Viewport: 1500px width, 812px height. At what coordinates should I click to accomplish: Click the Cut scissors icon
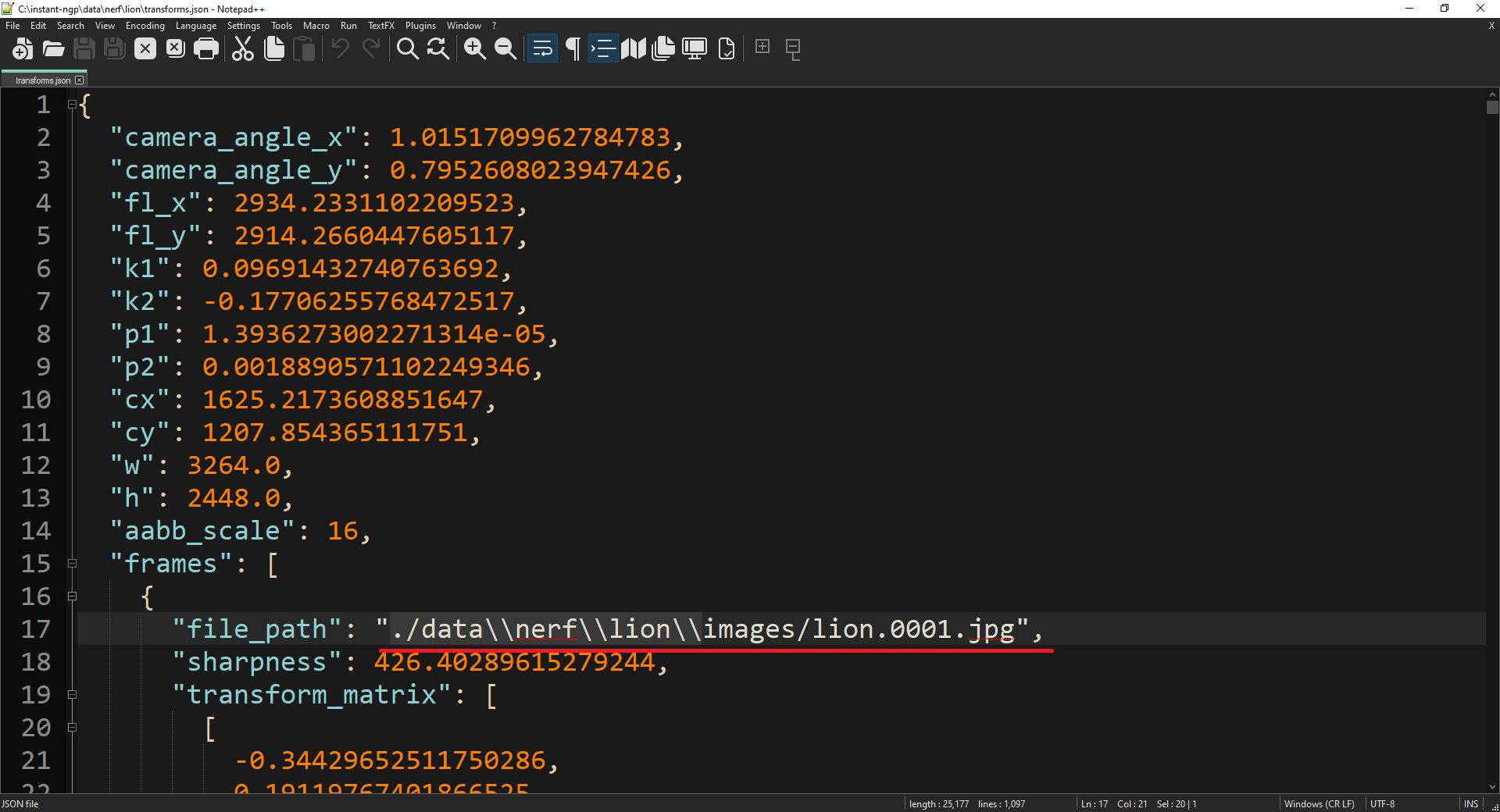pos(243,48)
